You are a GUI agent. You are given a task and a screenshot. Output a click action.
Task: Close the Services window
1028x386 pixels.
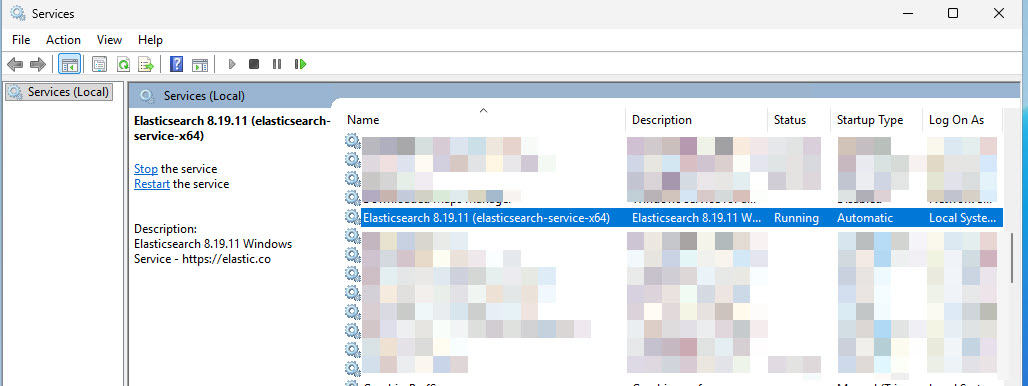998,13
